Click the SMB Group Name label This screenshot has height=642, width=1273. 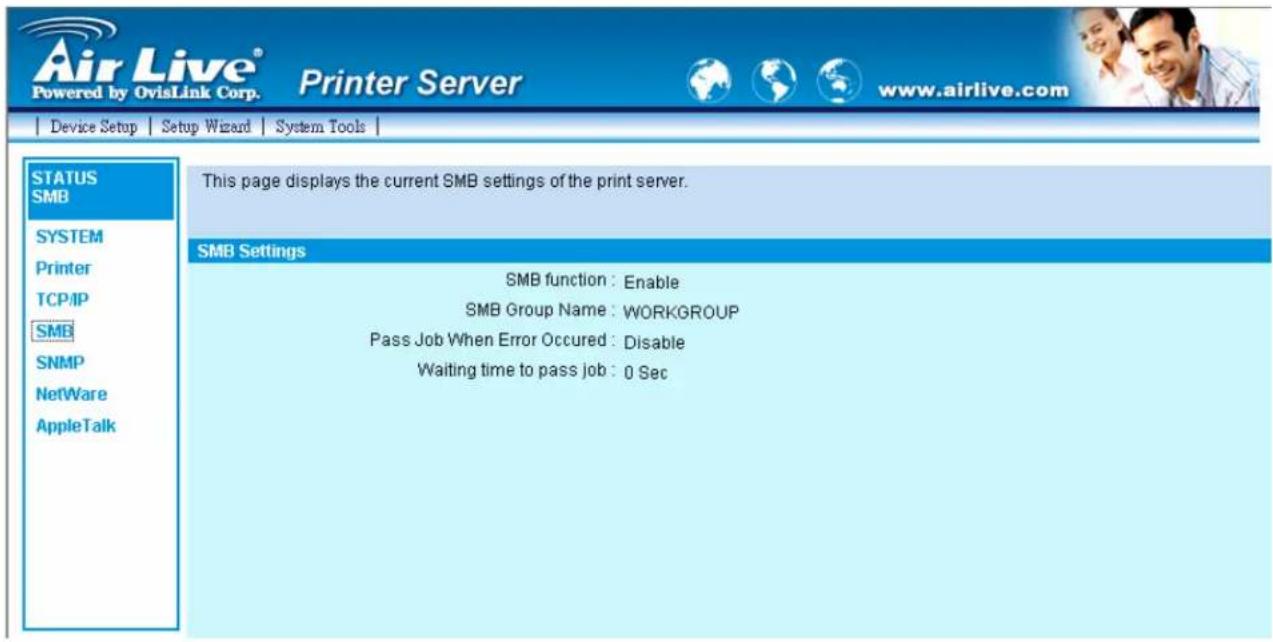click(x=538, y=311)
